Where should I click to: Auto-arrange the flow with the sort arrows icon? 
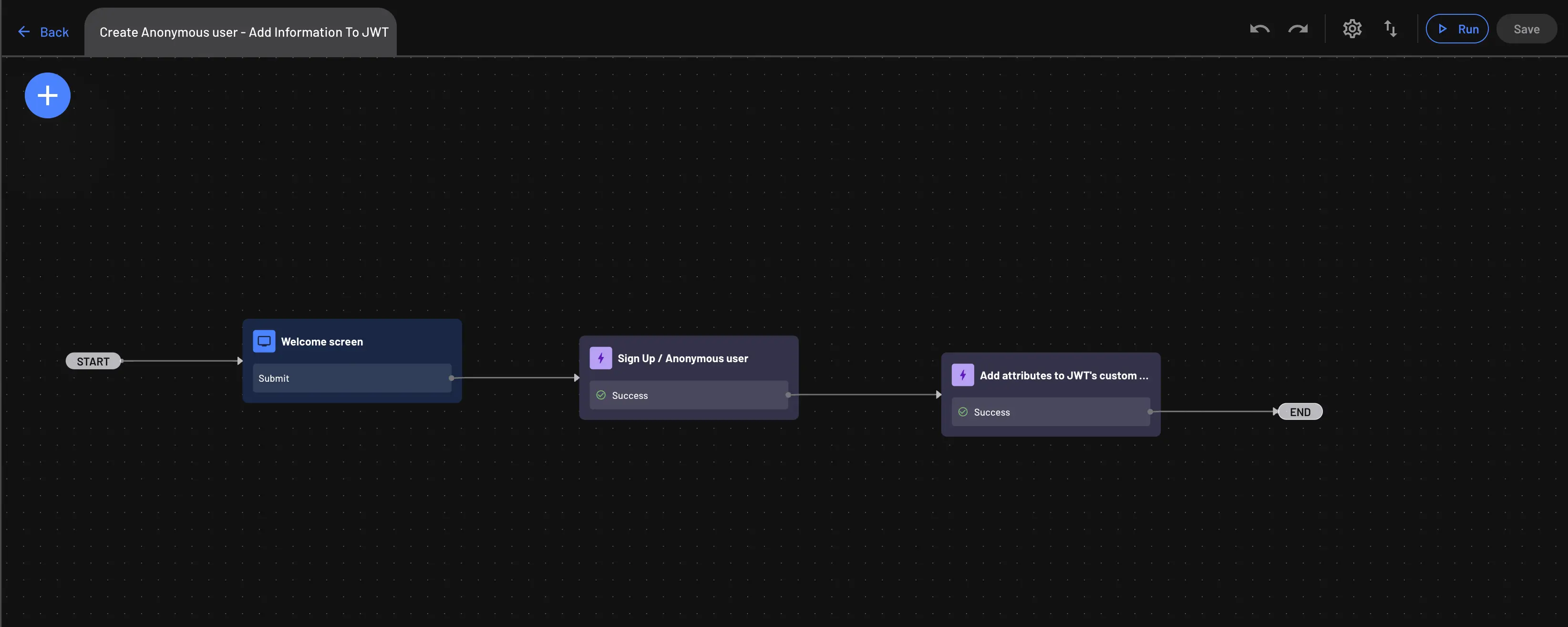click(x=1391, y=29)
